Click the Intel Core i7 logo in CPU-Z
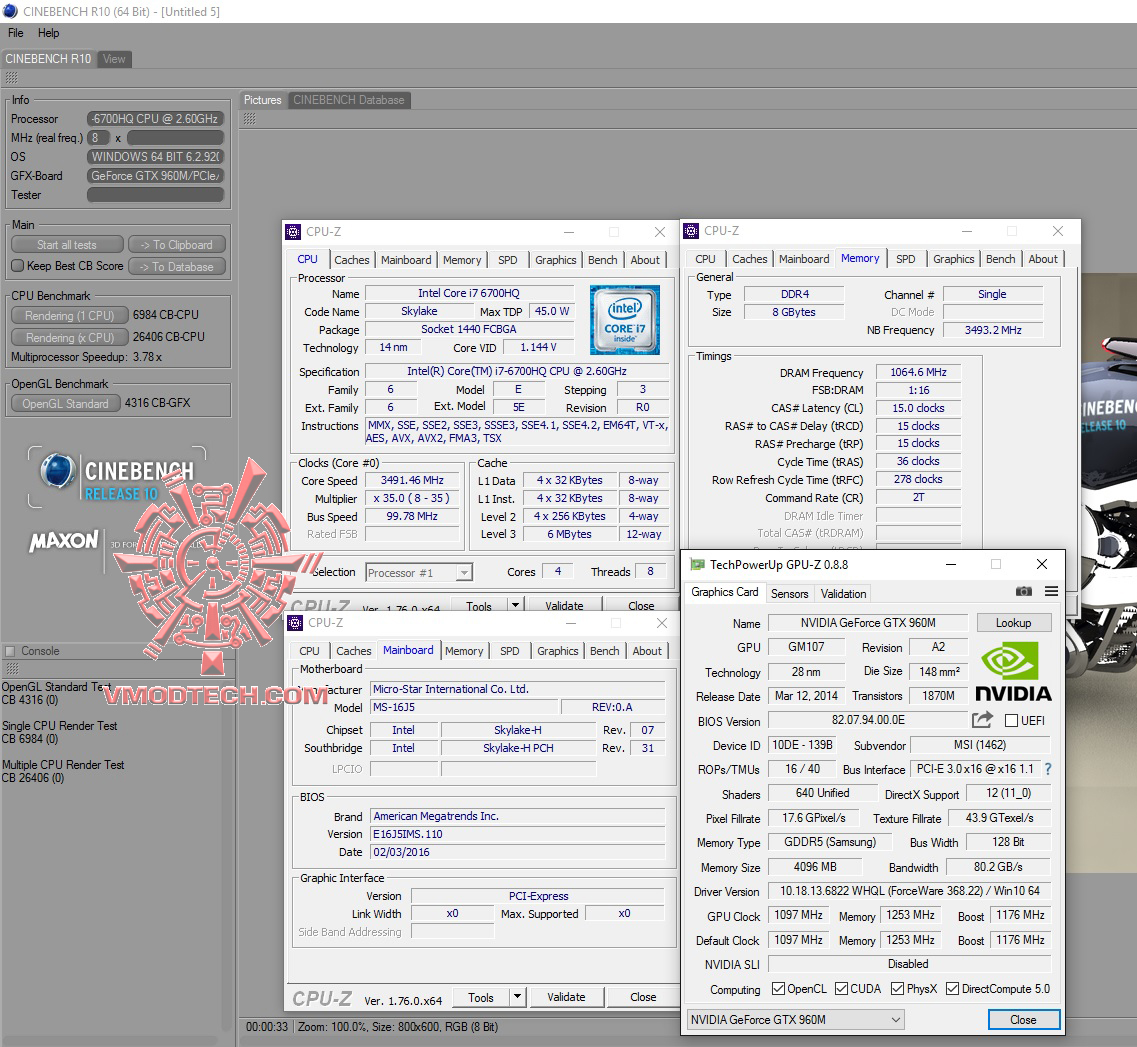The image size is (1137, 1047). click(624, 320)
